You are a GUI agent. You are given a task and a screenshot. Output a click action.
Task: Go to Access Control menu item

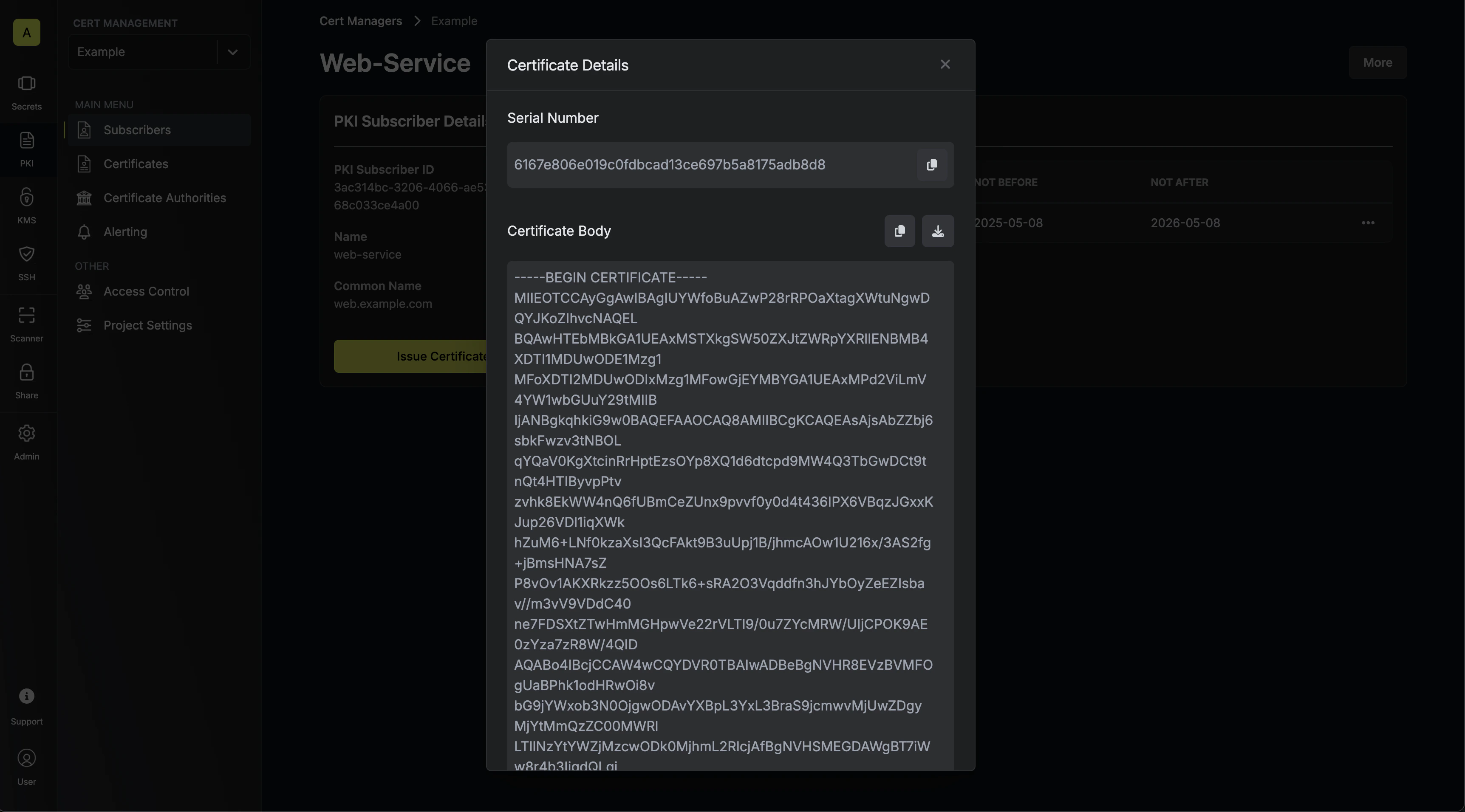[159, 292]
